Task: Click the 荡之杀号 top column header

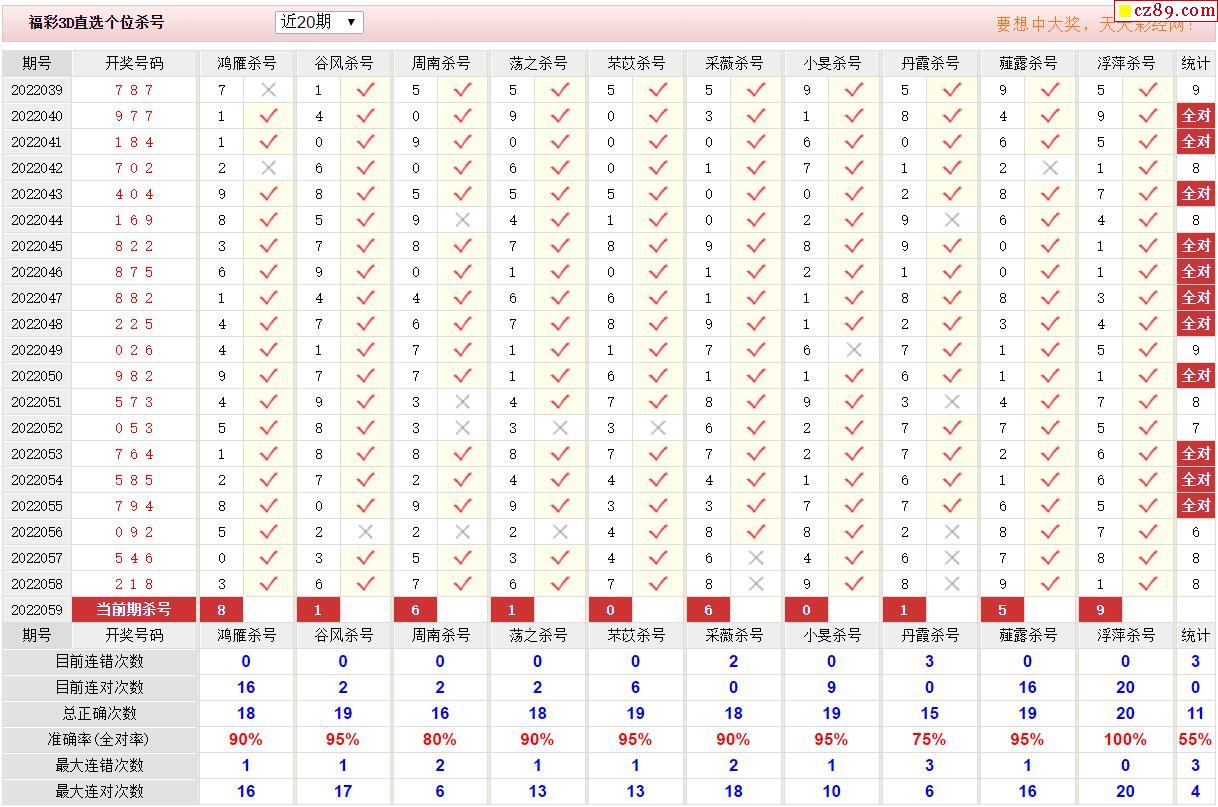Action: [x=538, y=63]
